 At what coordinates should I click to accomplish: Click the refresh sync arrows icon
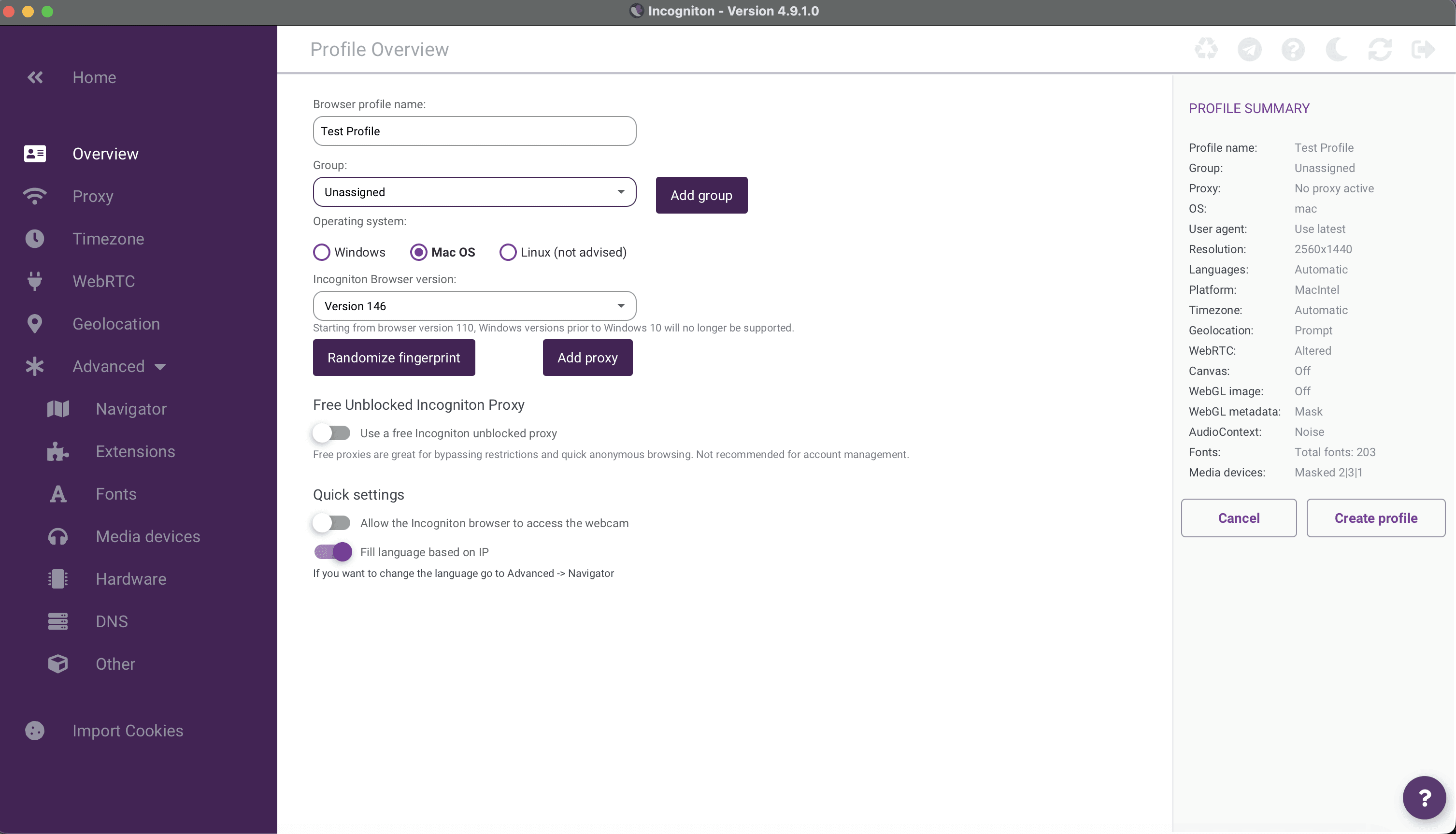click(x=1381, y=49)
